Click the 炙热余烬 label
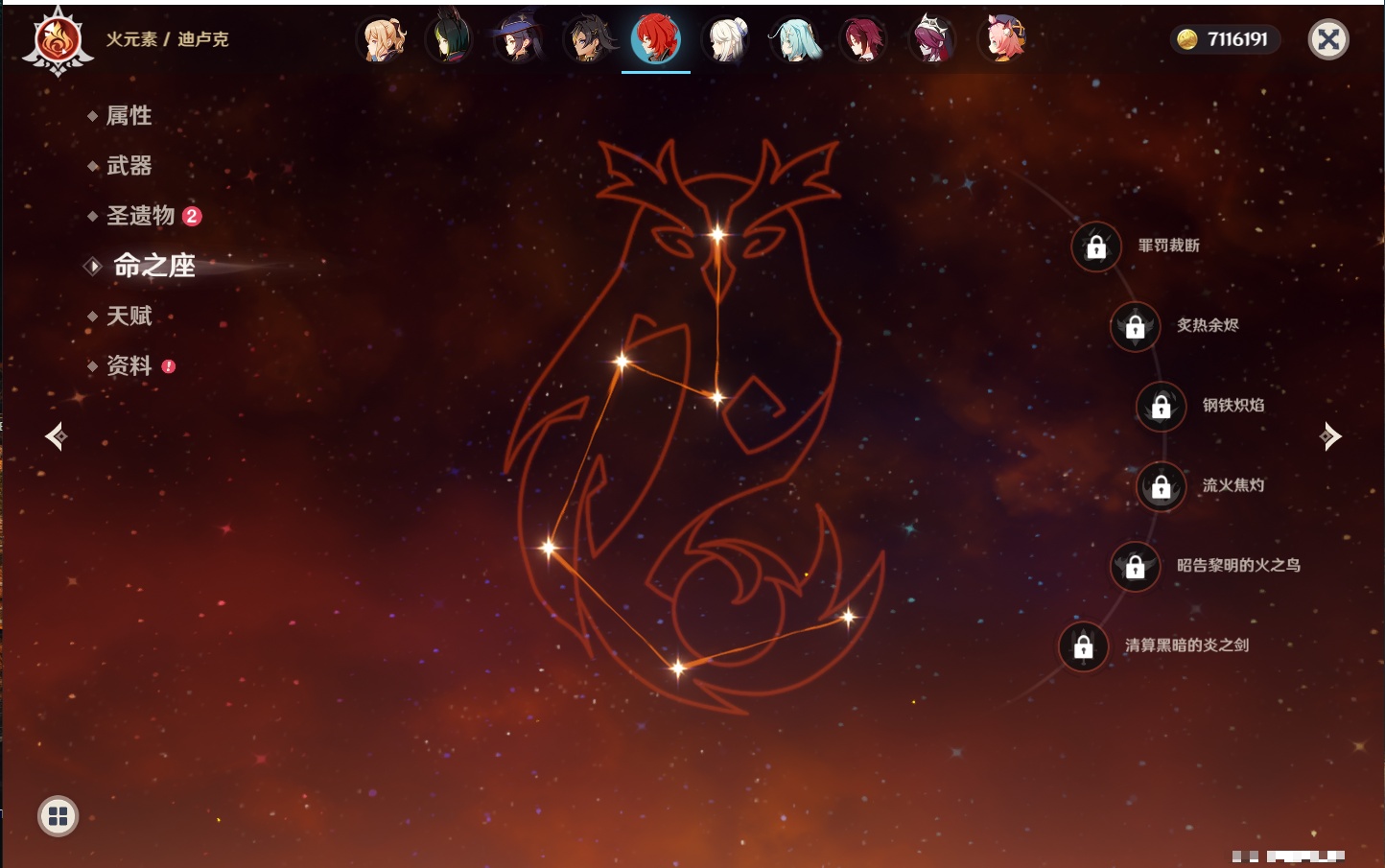1385x868 pixels. 1208,325
